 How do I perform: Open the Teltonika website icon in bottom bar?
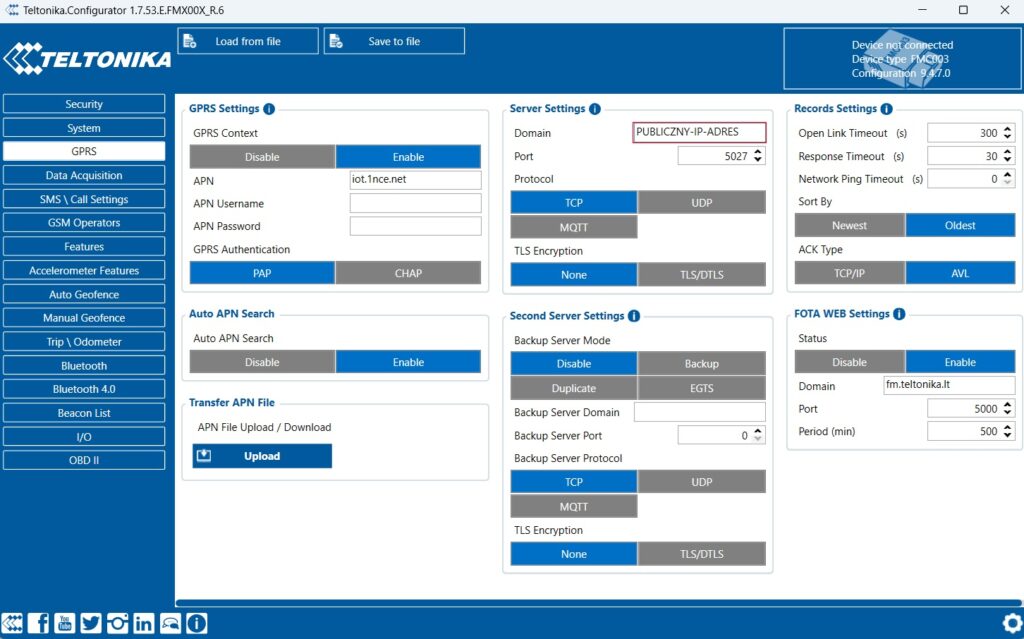click(x=12, y=623)
